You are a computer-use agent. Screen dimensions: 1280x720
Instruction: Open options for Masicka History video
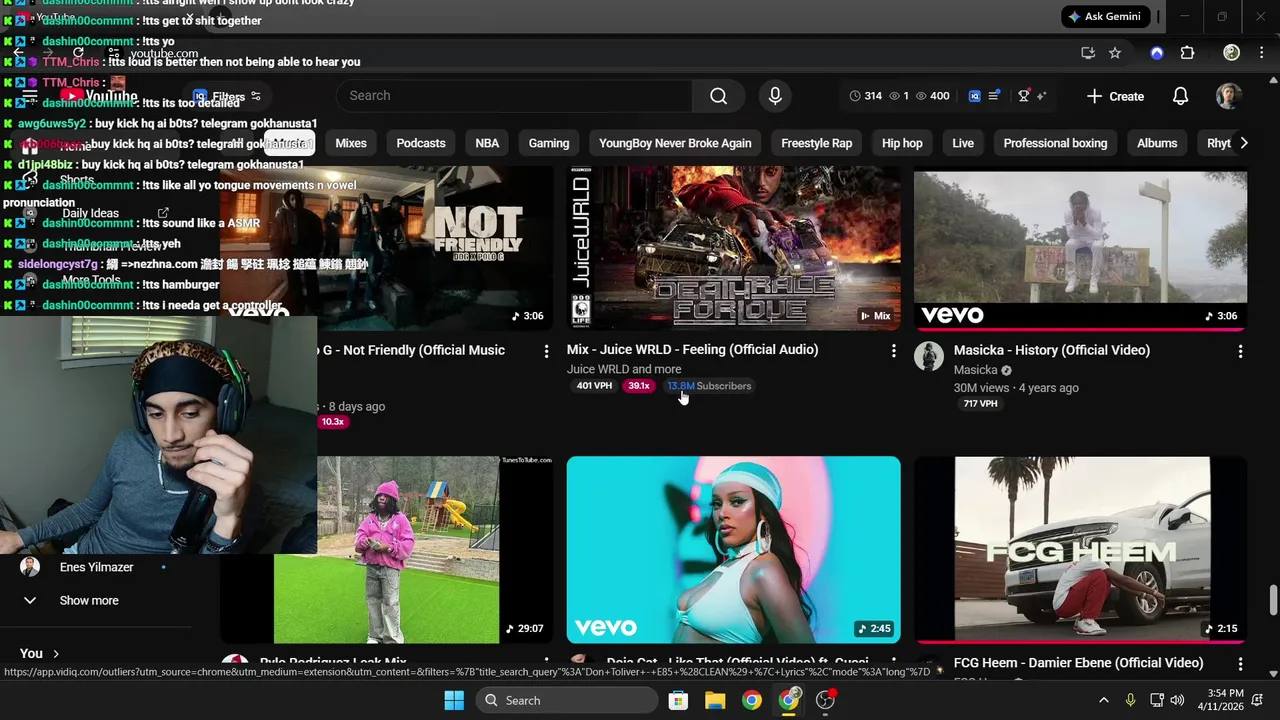pos(1240,351)
